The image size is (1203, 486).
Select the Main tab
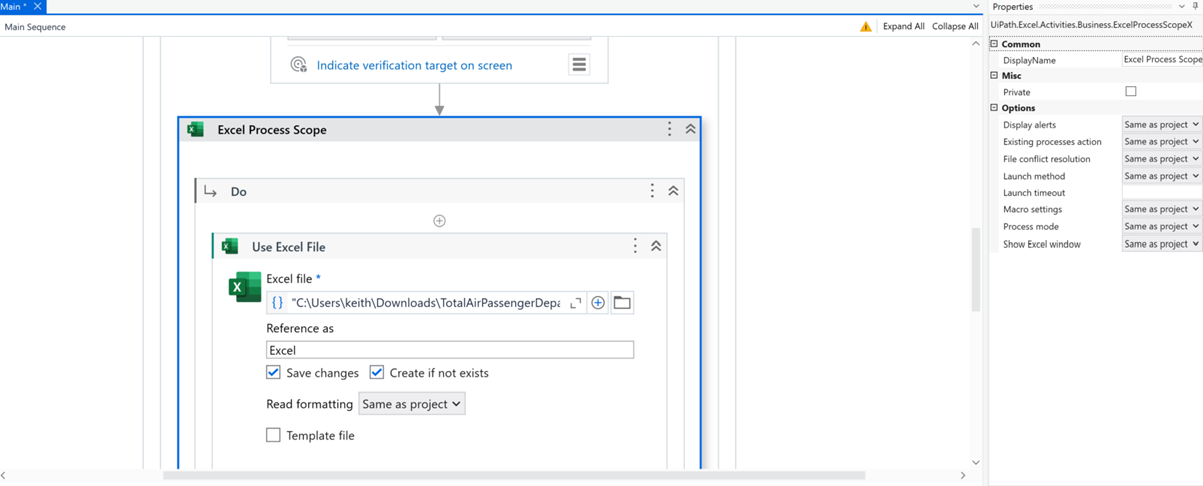tap(14, 6)
